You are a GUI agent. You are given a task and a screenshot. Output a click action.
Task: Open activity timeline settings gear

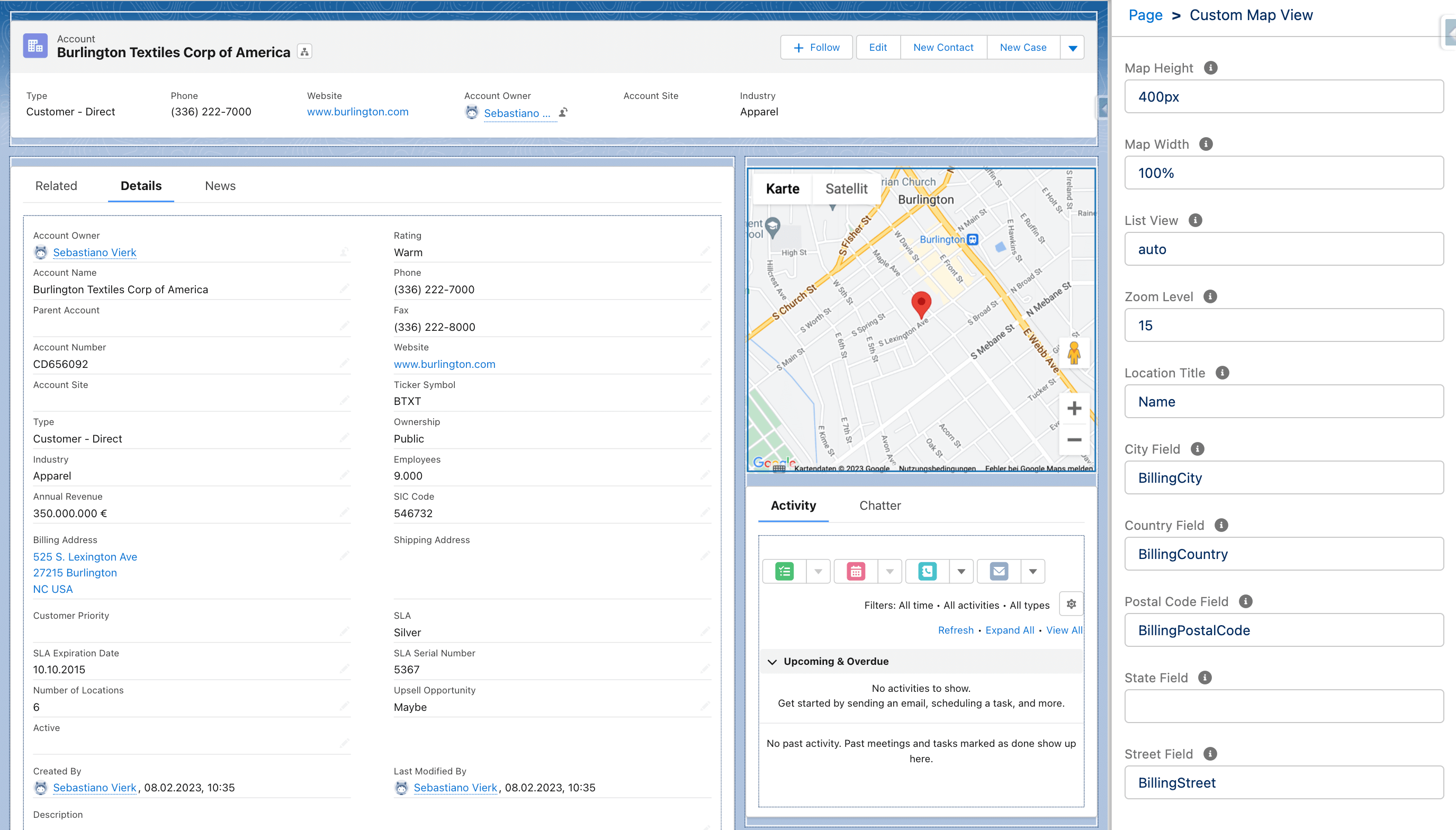(x=1071, y=605)
